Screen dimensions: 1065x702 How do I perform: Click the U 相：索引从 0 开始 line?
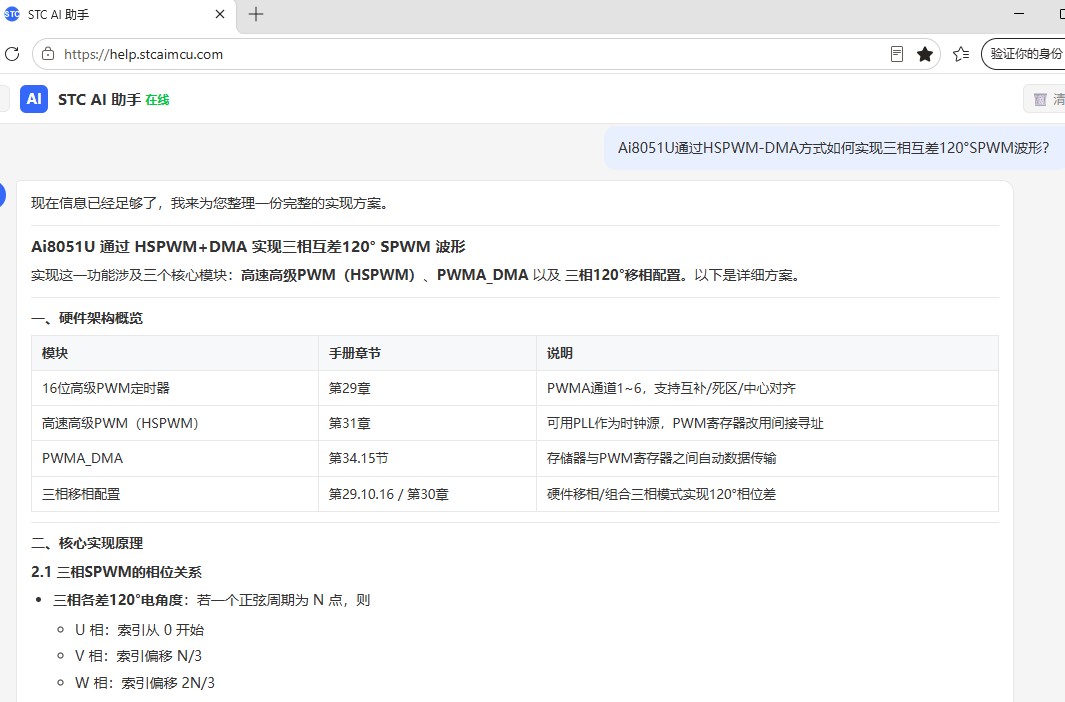[139, 630]
